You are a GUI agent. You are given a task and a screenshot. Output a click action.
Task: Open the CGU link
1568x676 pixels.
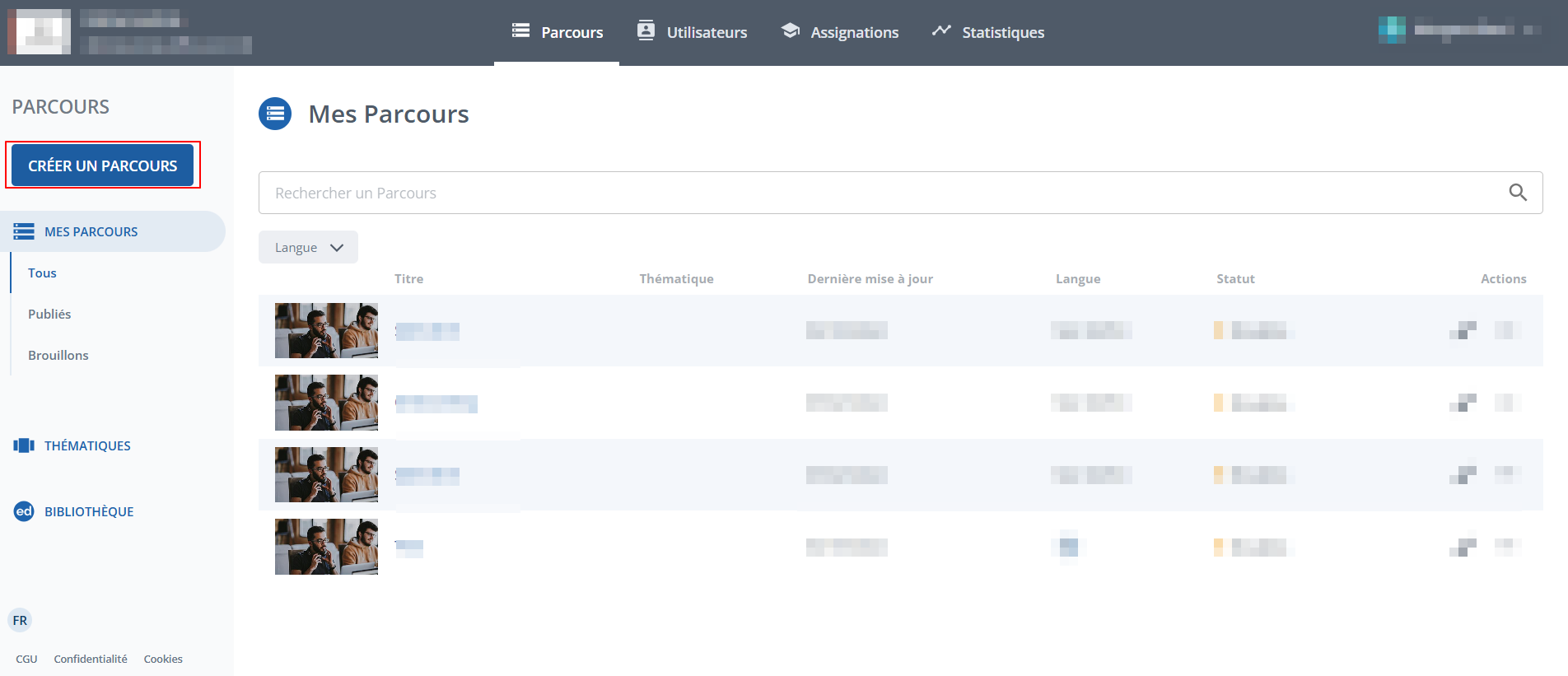[26, 659]
